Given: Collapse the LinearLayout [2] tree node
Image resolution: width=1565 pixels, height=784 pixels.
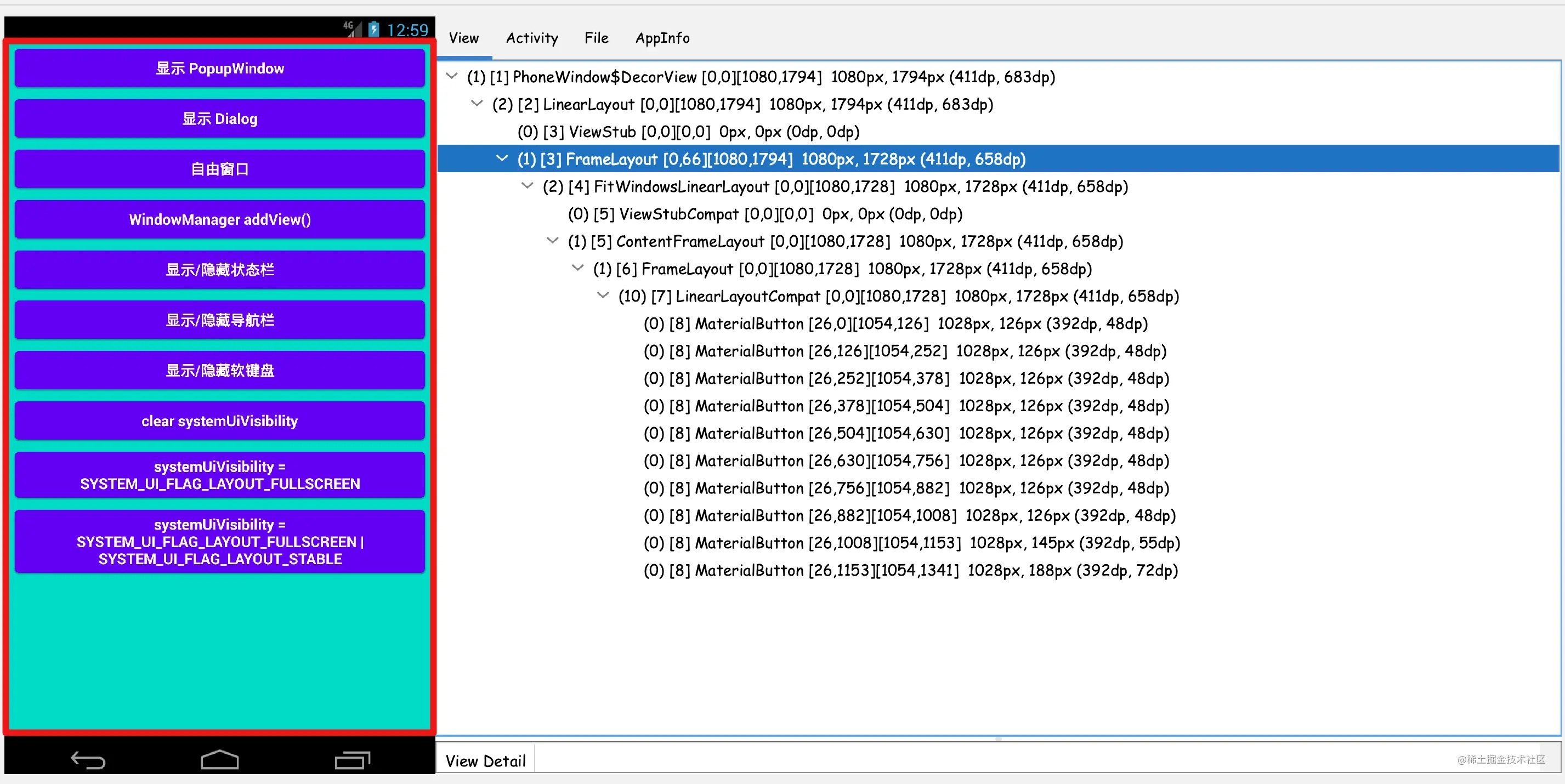Looking at the screenshot, I should 477,104.
